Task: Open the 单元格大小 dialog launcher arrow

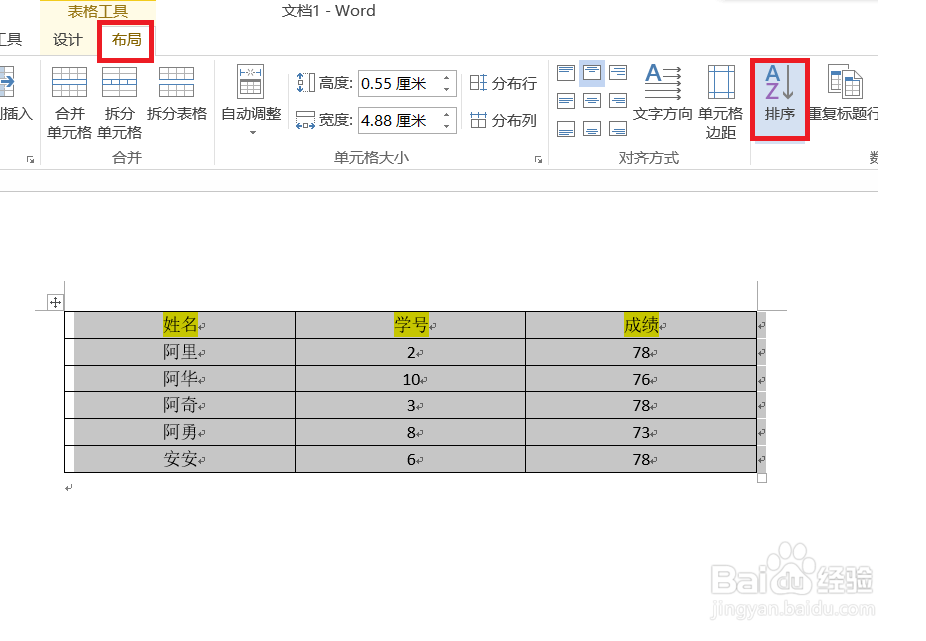Action: [540, 158]
